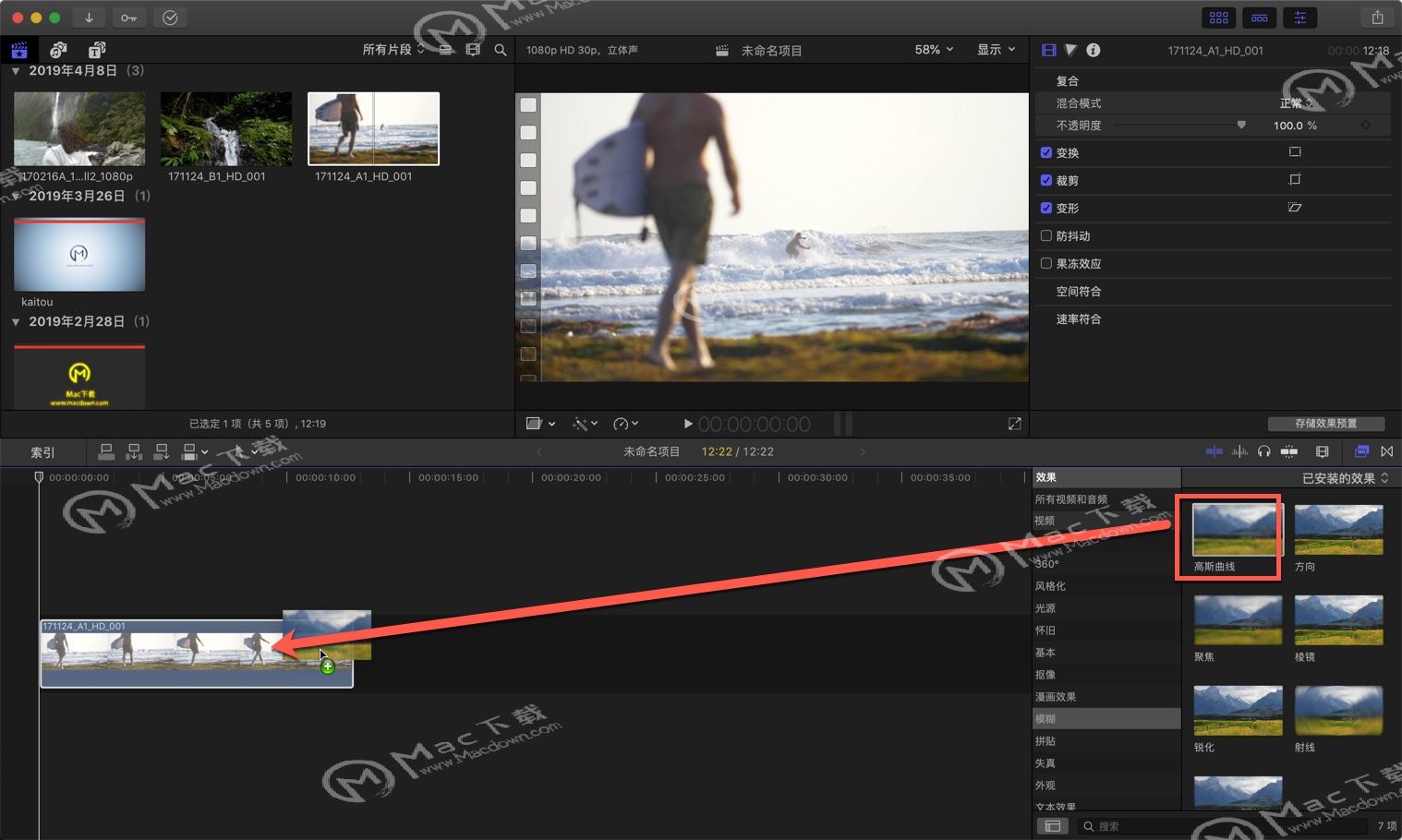Open the Share export icon
This screenshot has height=840, width=1402.
coord(1377,18)
